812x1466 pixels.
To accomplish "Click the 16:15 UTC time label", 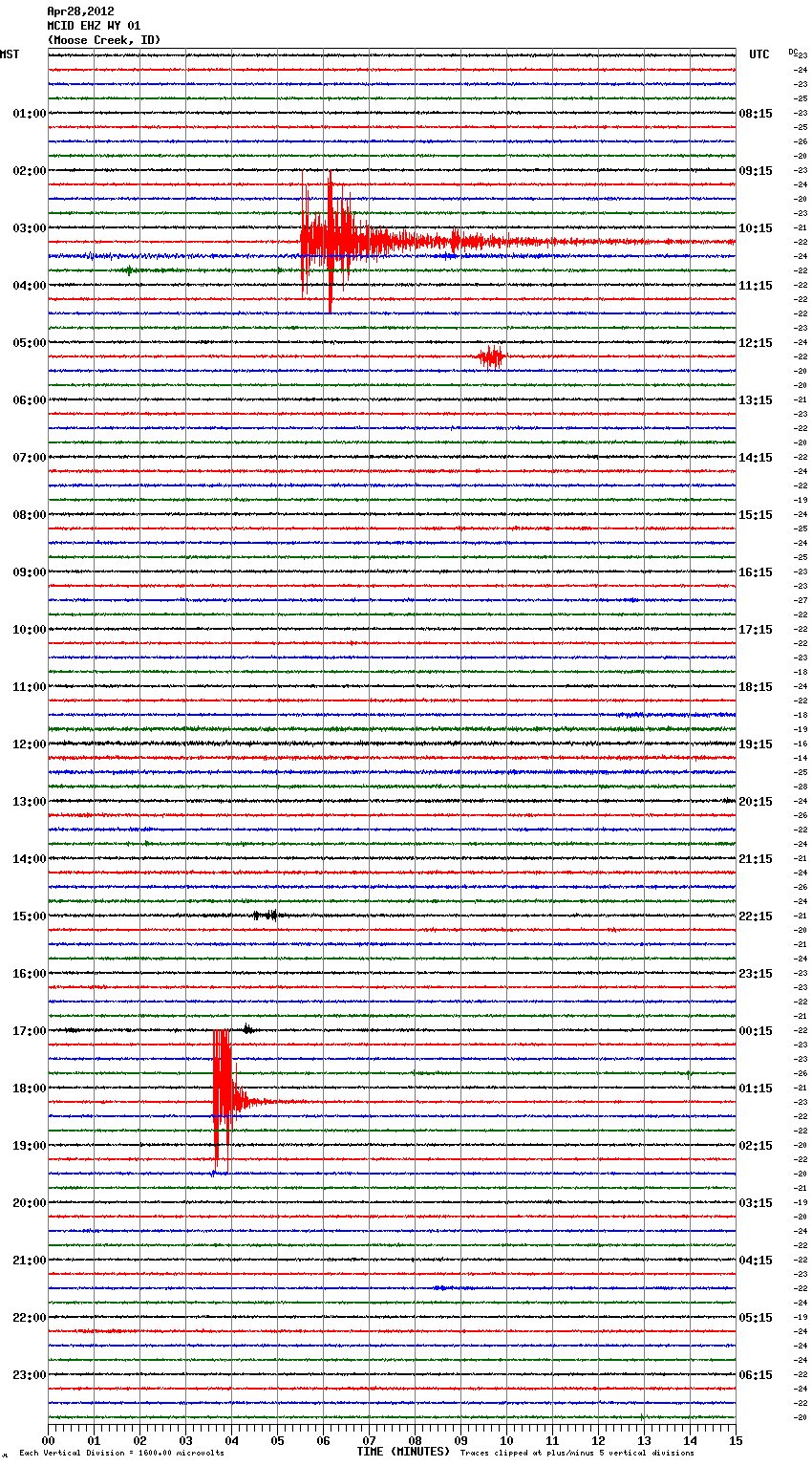I will [x=756, y=572].
